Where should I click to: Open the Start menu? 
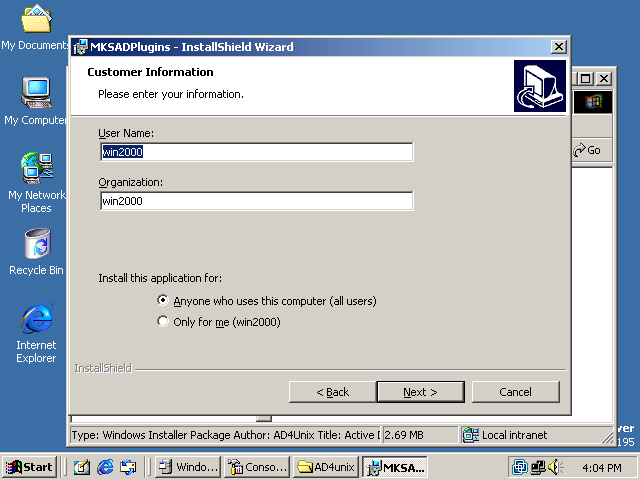tap(29, 467)
